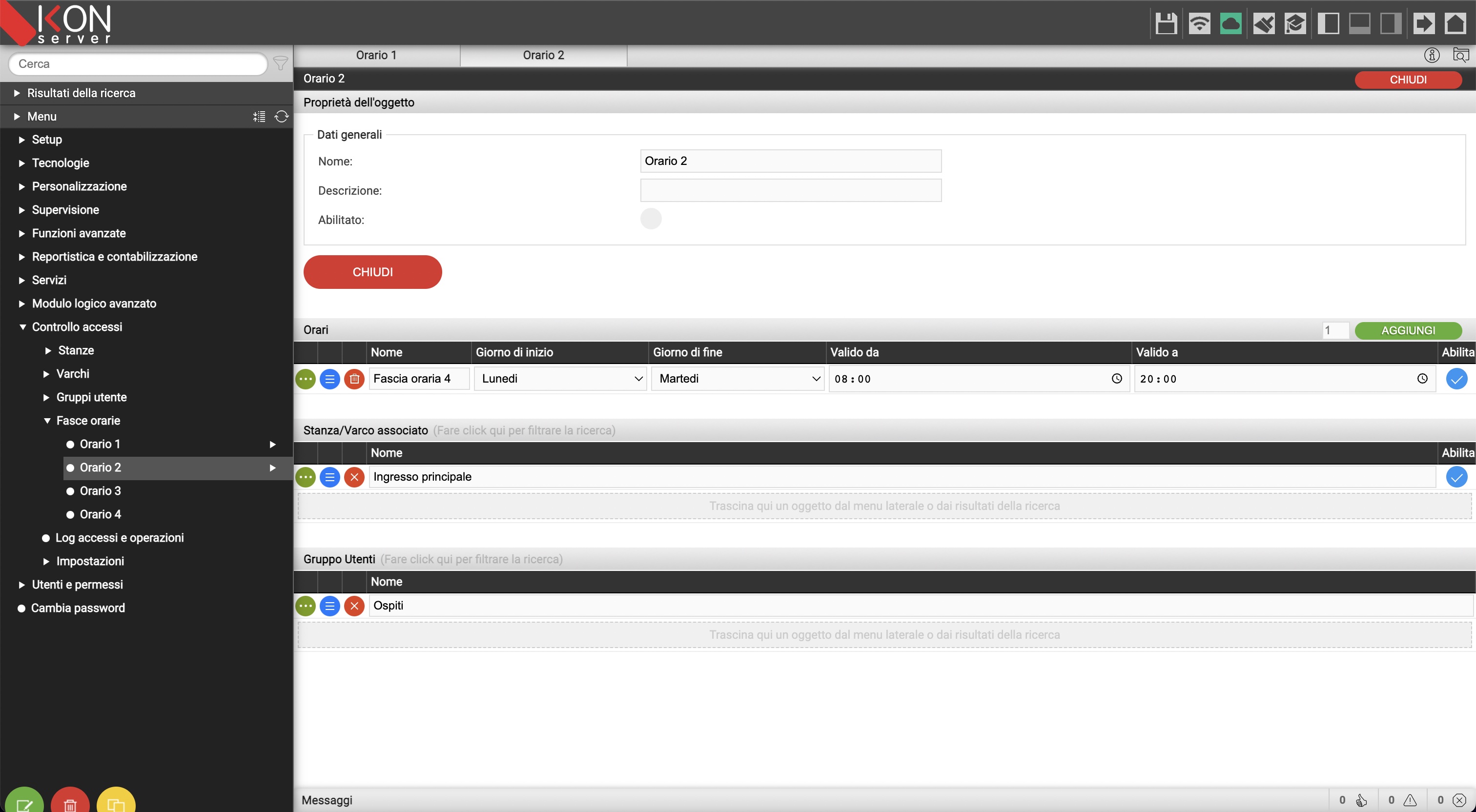Click the search window icon at top right

1461,55
